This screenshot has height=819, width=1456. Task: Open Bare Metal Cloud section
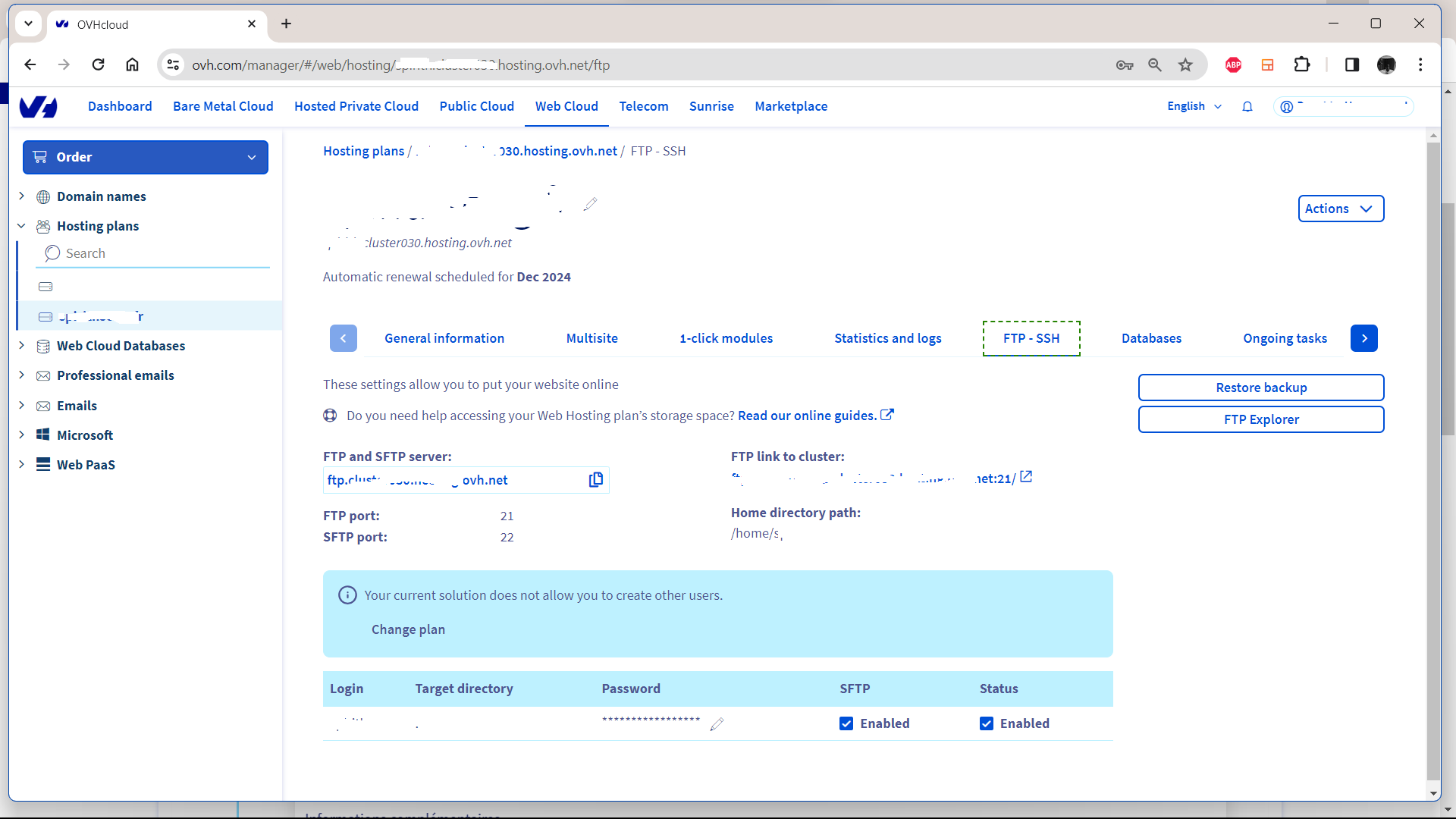[223, 107]
